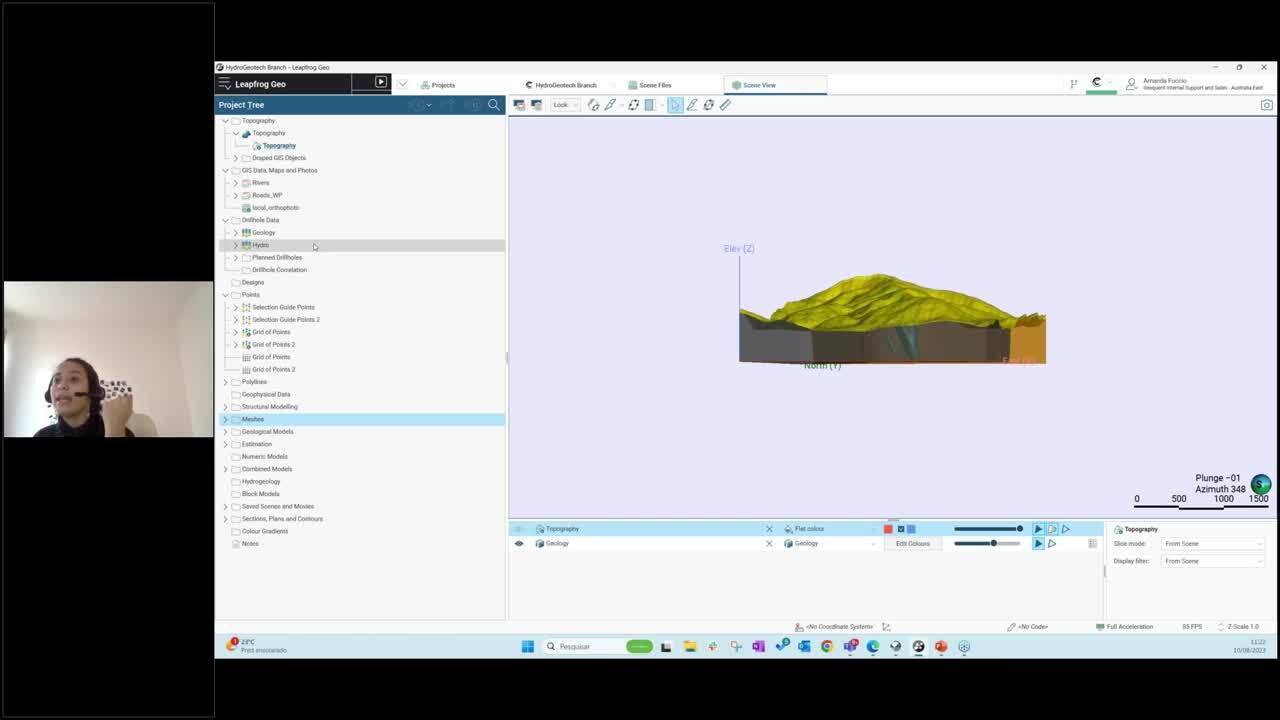Screen dimensions: 1280x720
Task: Open the Look dropdown in the scene toolbar
Action: pyautogui.click(x=565, y=105)
